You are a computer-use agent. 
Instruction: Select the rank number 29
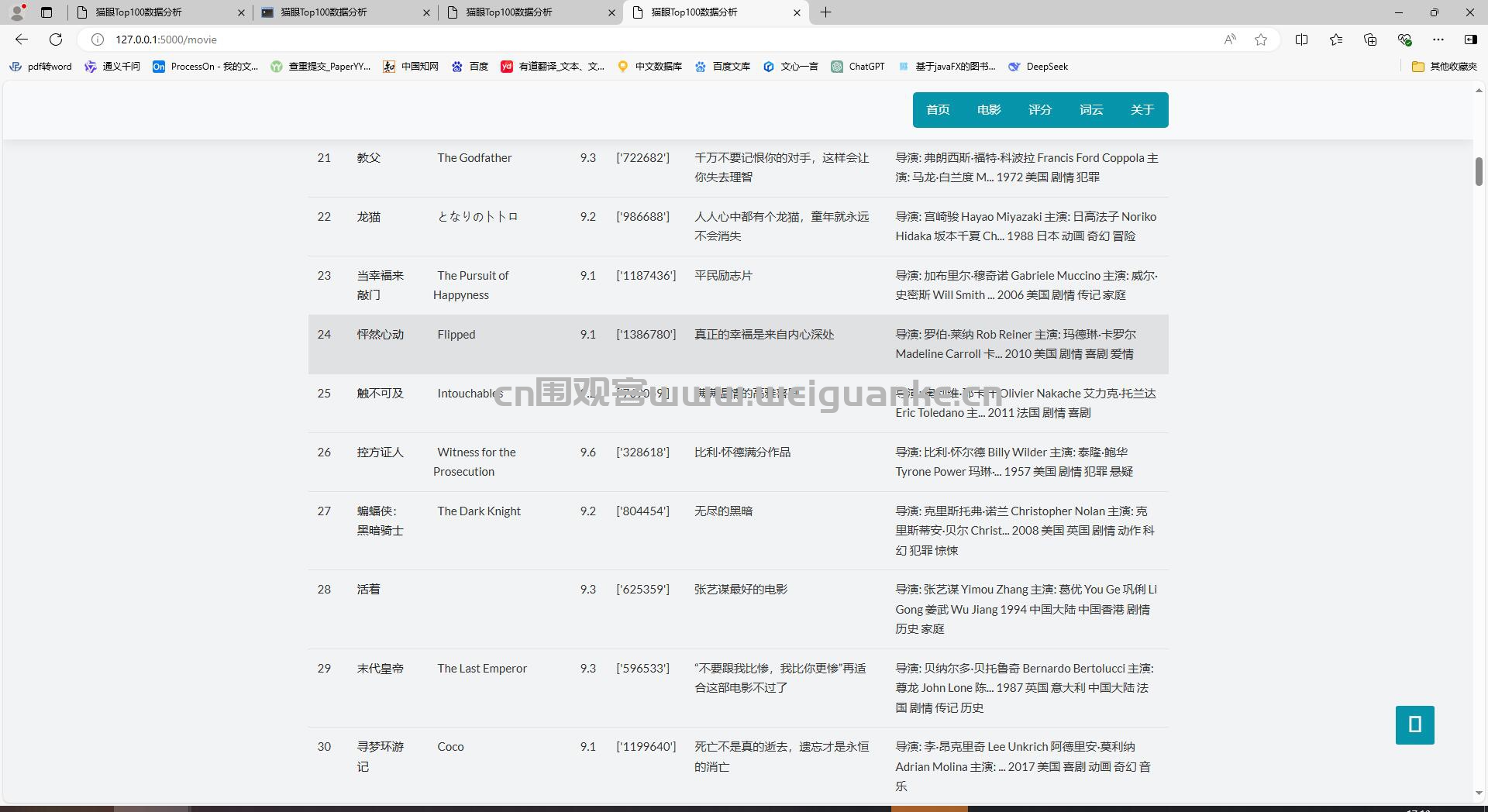(324, 669)
